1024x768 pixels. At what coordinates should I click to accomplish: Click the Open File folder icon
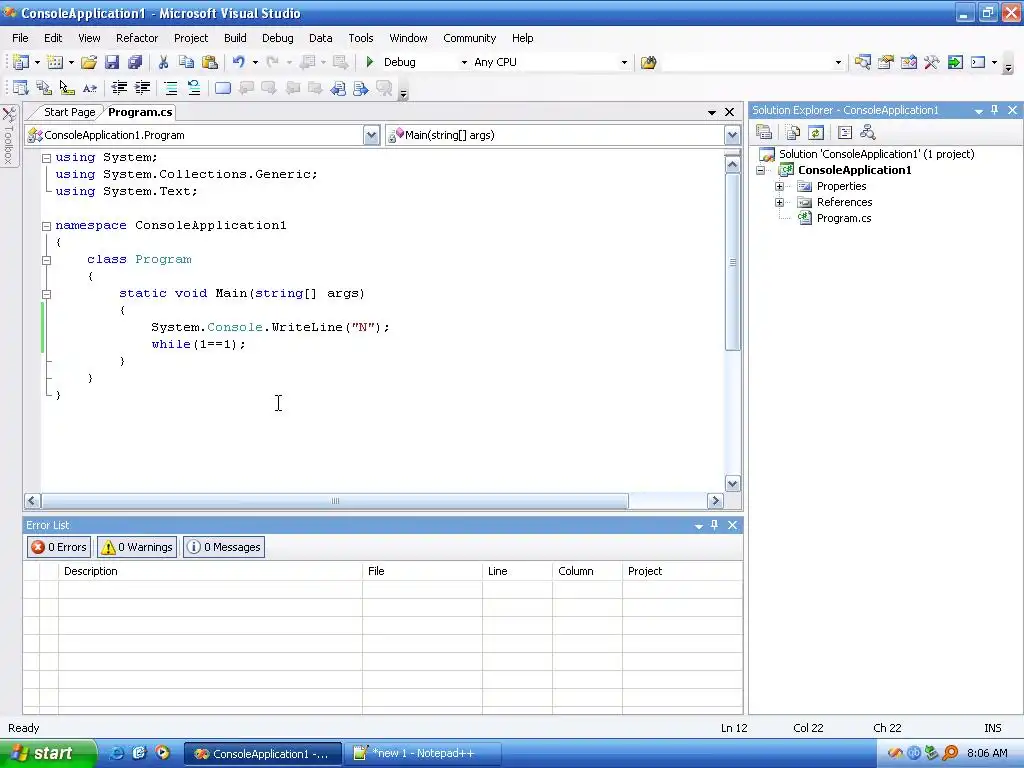[x=89, y=62]
